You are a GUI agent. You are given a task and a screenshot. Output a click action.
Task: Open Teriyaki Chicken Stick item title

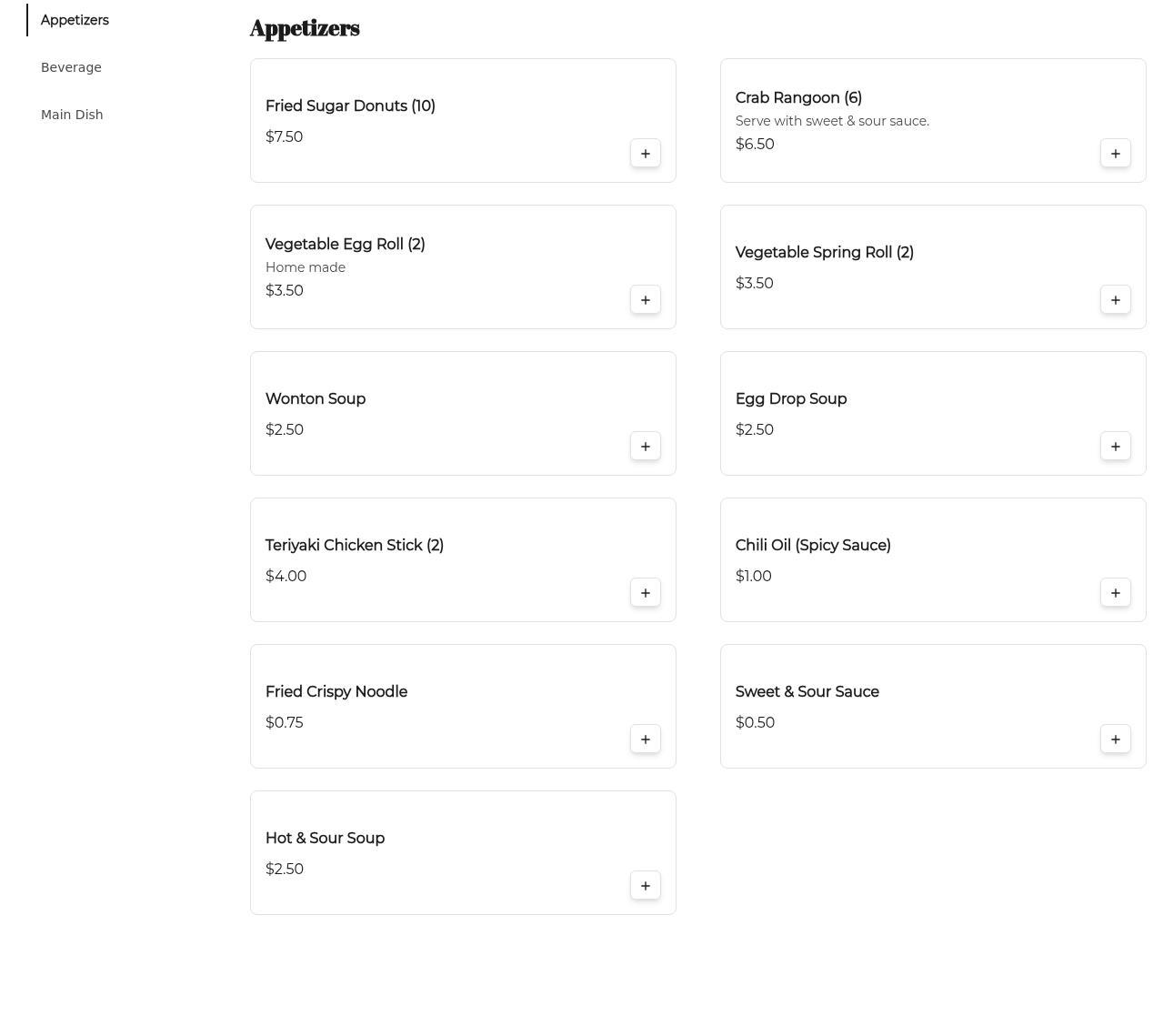(x=354, y=545)
